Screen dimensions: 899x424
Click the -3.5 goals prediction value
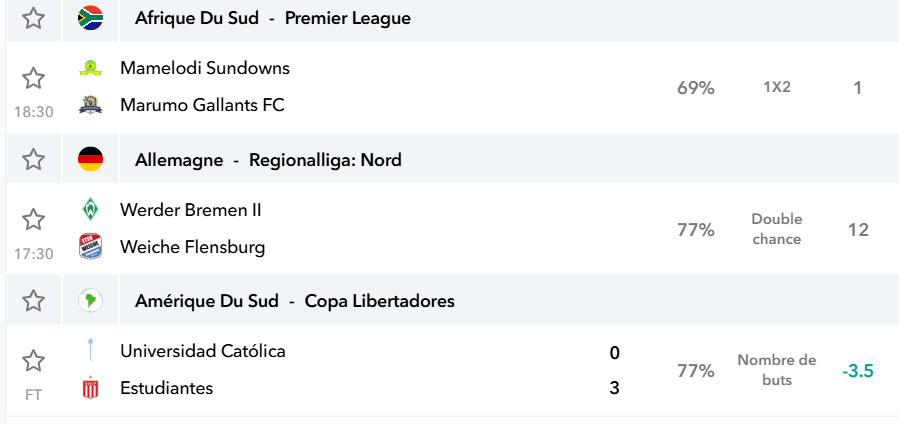(x=858, y=371)
